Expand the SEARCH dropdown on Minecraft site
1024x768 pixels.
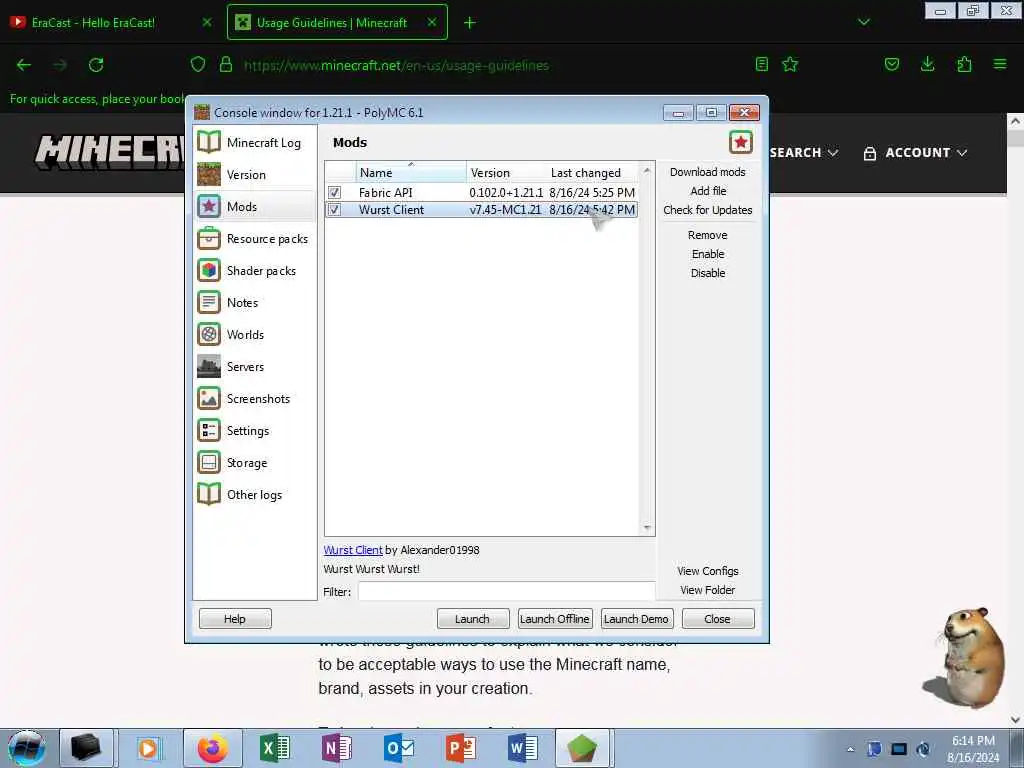tap(803, 152)
